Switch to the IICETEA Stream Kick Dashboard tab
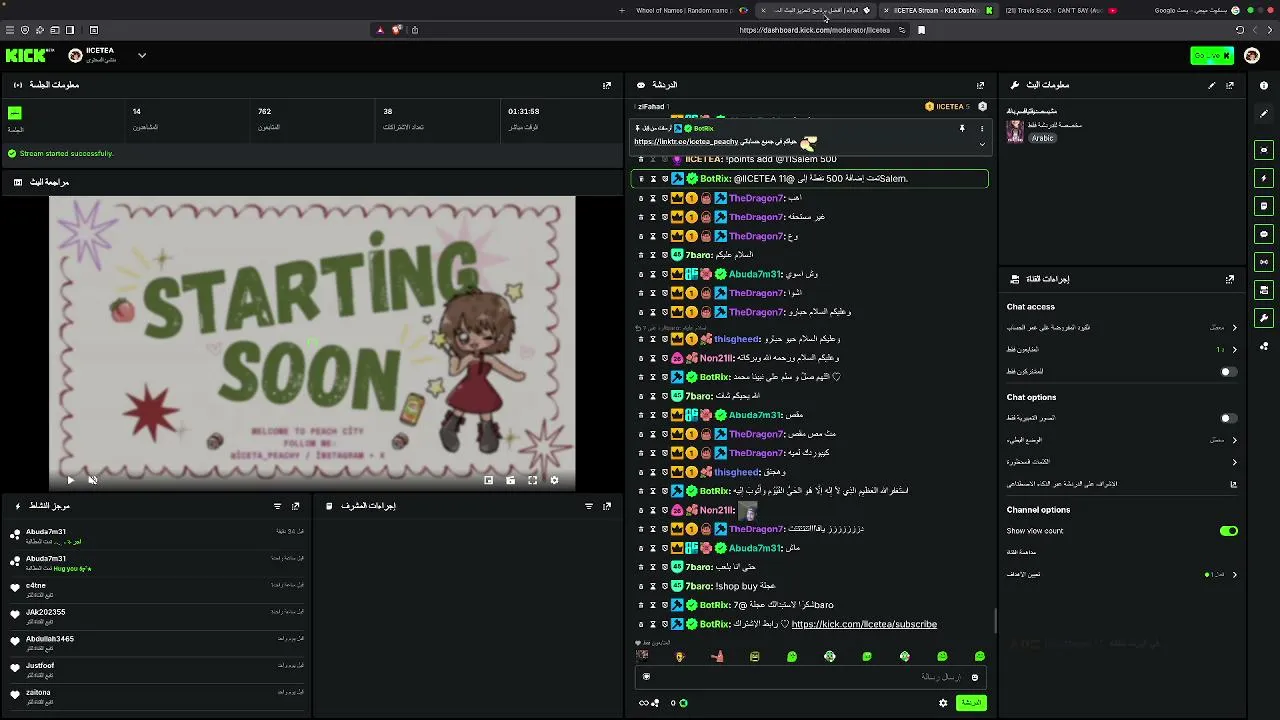This screenshot has height=720, width=1280. click(x=937, y=11)
